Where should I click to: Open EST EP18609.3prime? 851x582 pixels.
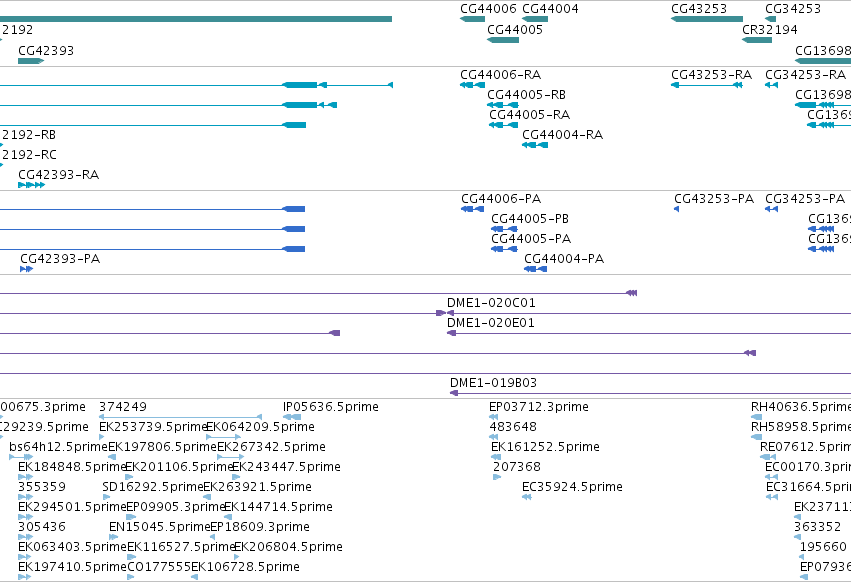pyautogui.click(x=259, y=527)
